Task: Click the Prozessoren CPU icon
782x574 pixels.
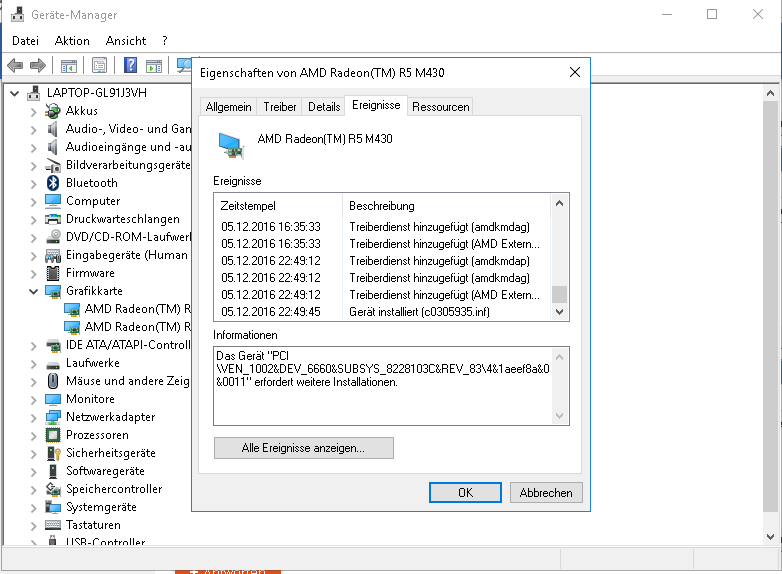Action: pos(53,435)
